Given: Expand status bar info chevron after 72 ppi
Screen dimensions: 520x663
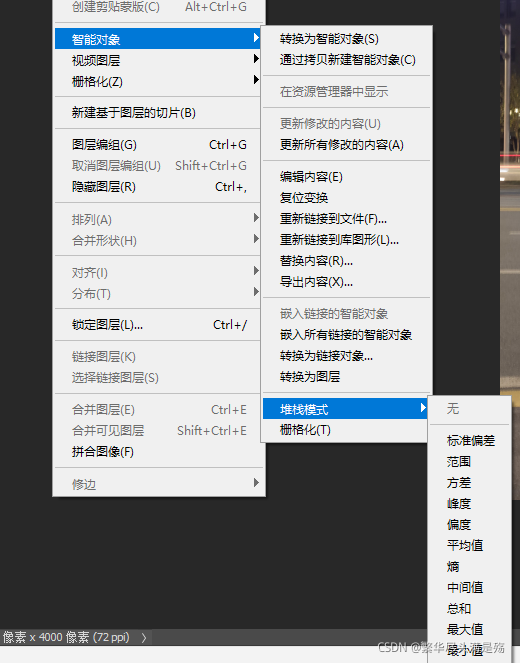Looking at the screenshot, I should tap(144, 638).
